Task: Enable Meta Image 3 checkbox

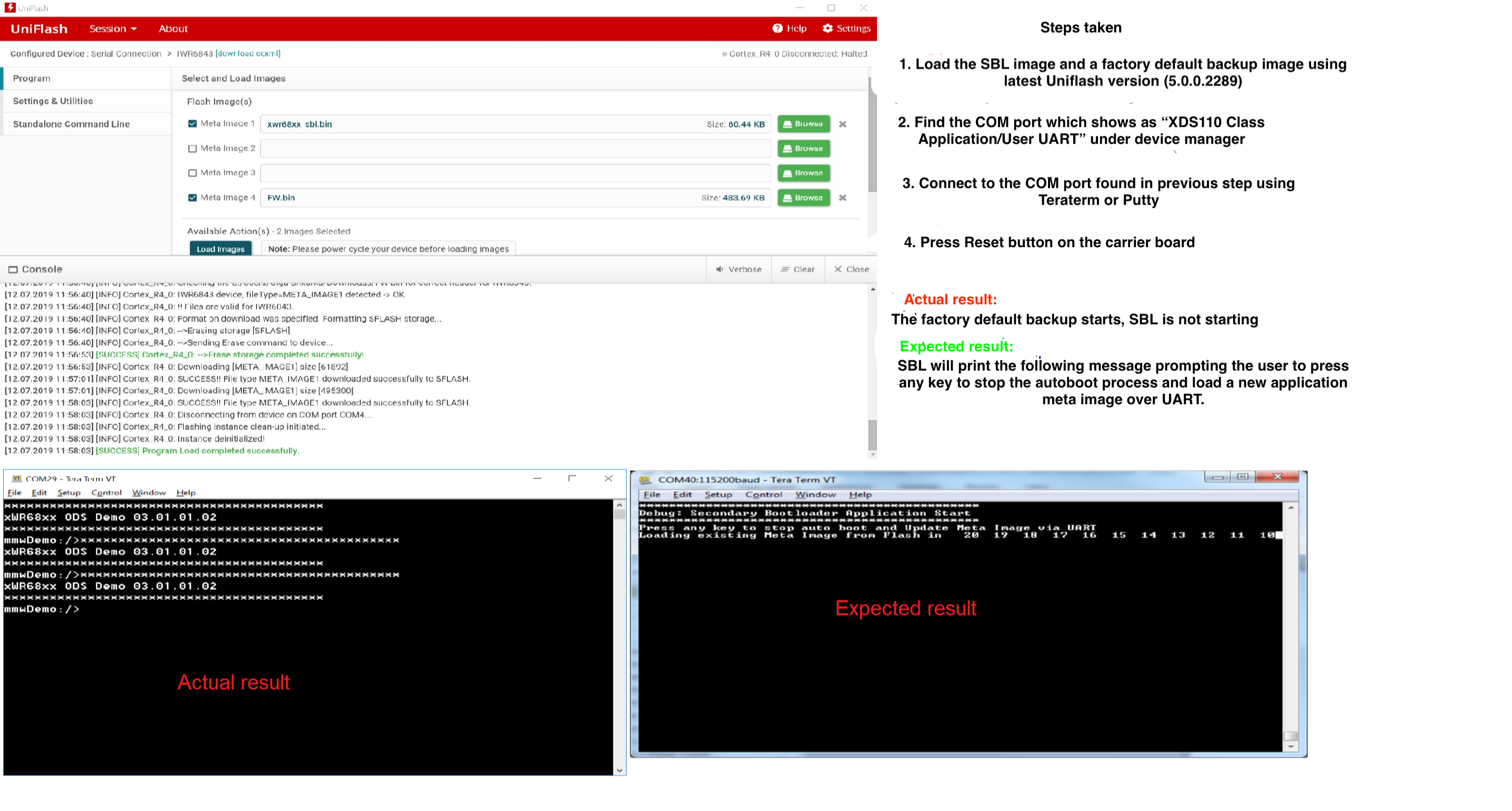Action: point(193,173)
